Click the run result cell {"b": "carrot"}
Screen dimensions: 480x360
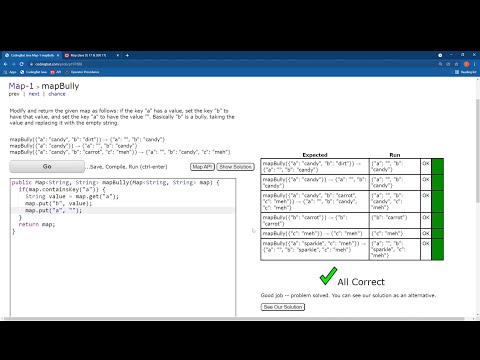[x=395, y=221]
